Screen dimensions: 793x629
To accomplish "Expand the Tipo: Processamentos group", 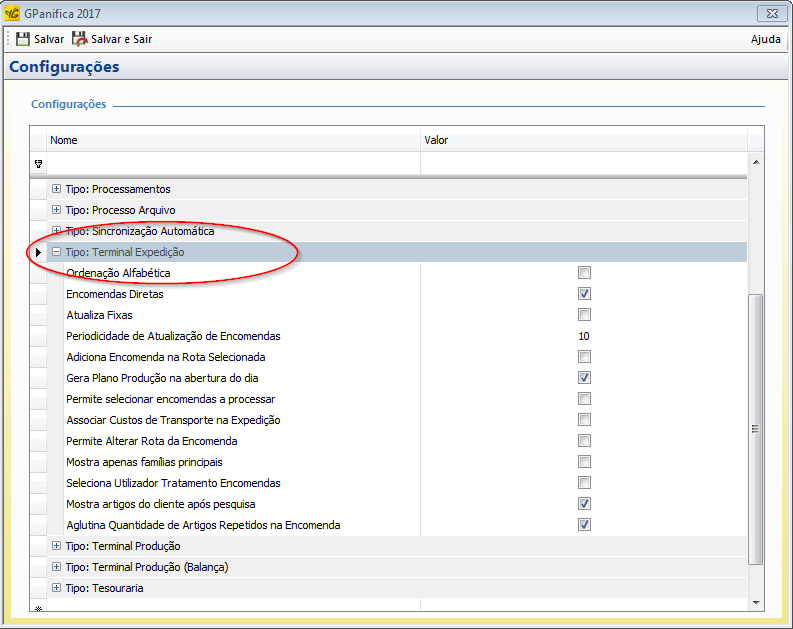I will click(x=57, y=189).
